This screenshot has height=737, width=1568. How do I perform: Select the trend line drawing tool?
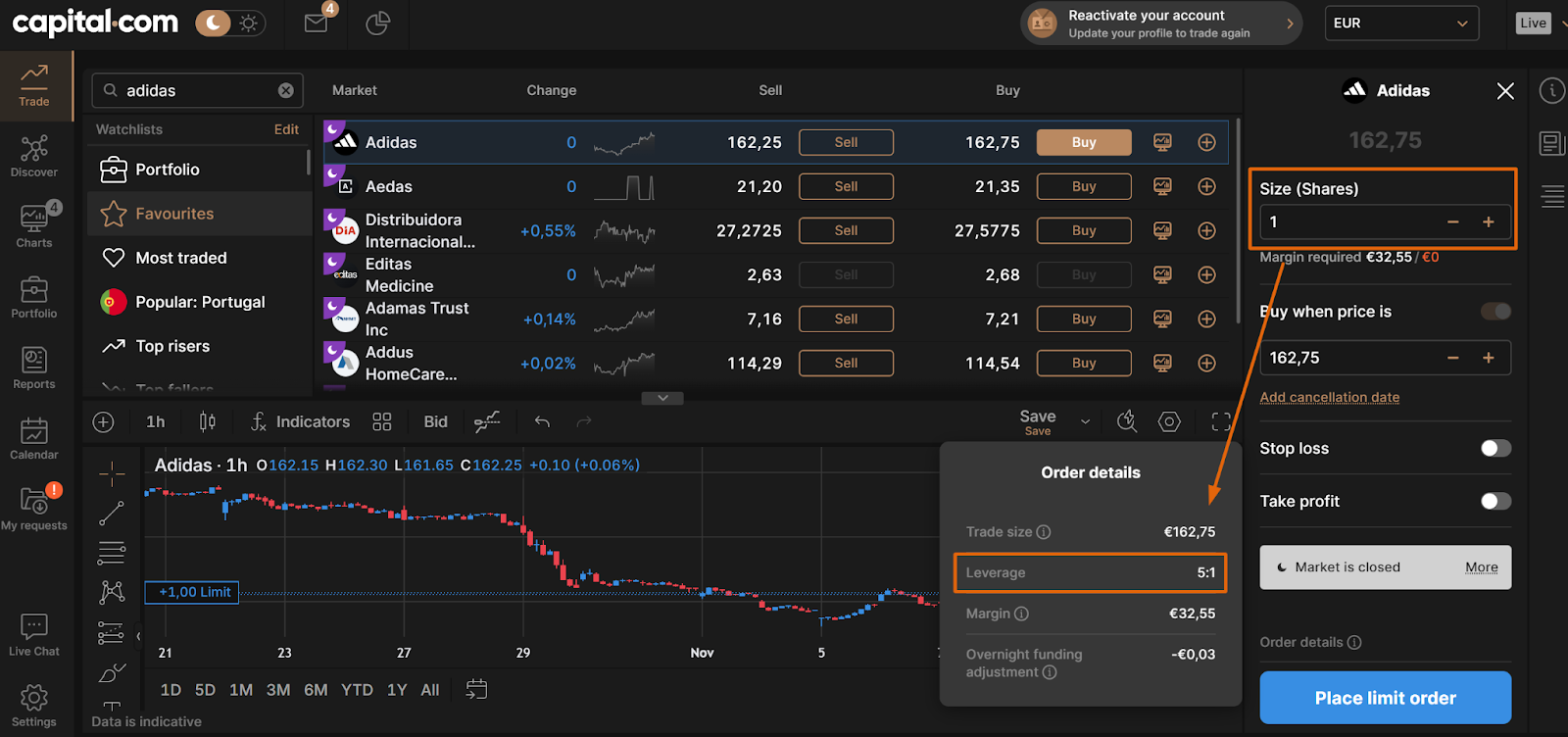pyautogui.click(x=112, y=513)
